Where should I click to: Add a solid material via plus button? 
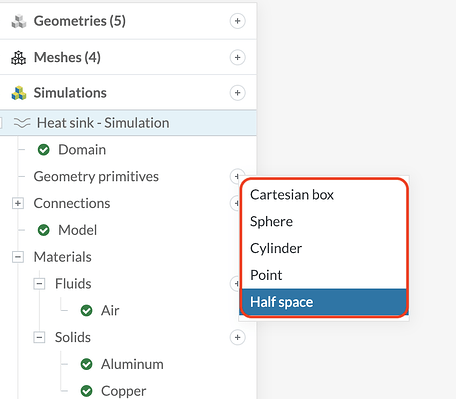(237, 337)
